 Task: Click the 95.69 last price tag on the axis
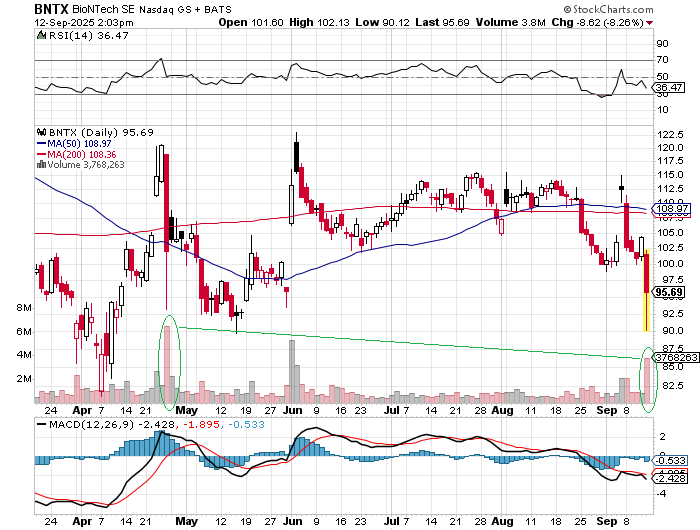point(669,292)
